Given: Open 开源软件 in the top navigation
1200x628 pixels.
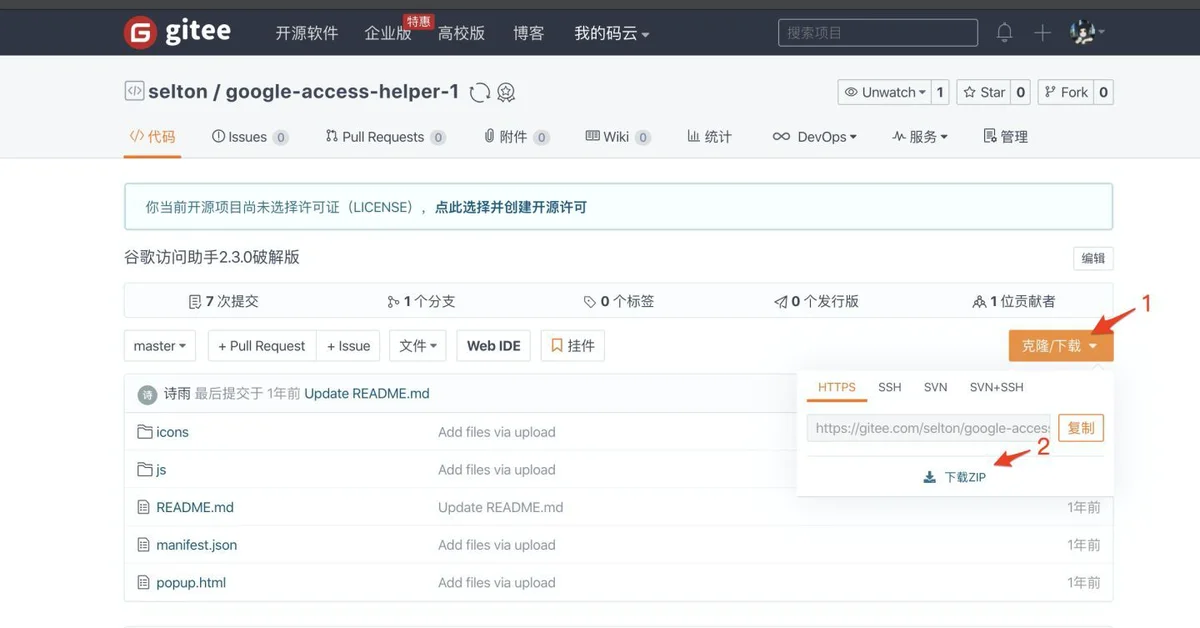Looking at the screenshot, I should pyautogui.click(x=307, y=33).
